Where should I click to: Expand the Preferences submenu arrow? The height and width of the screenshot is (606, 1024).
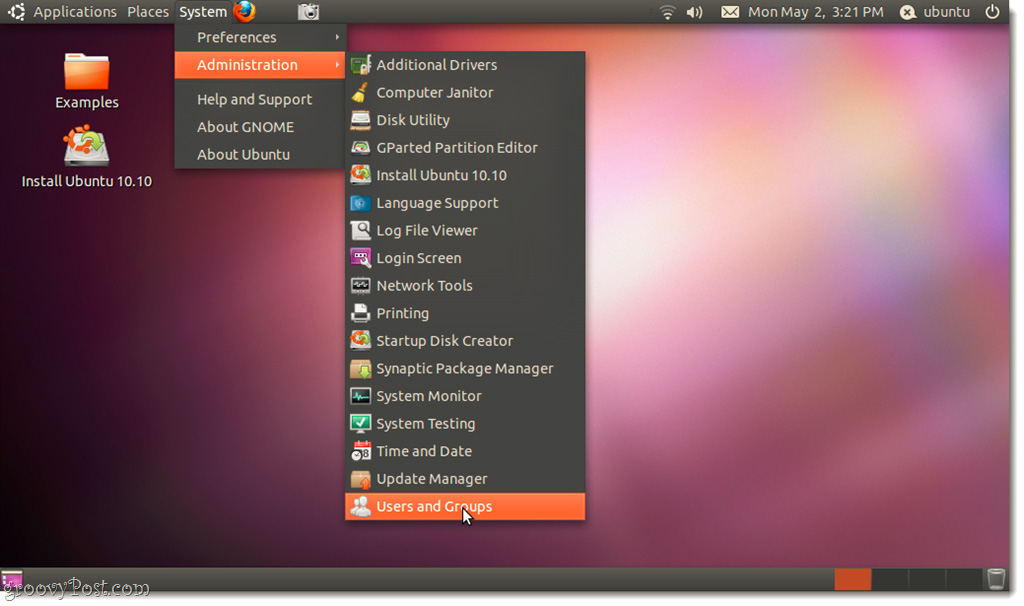(337, 37)
